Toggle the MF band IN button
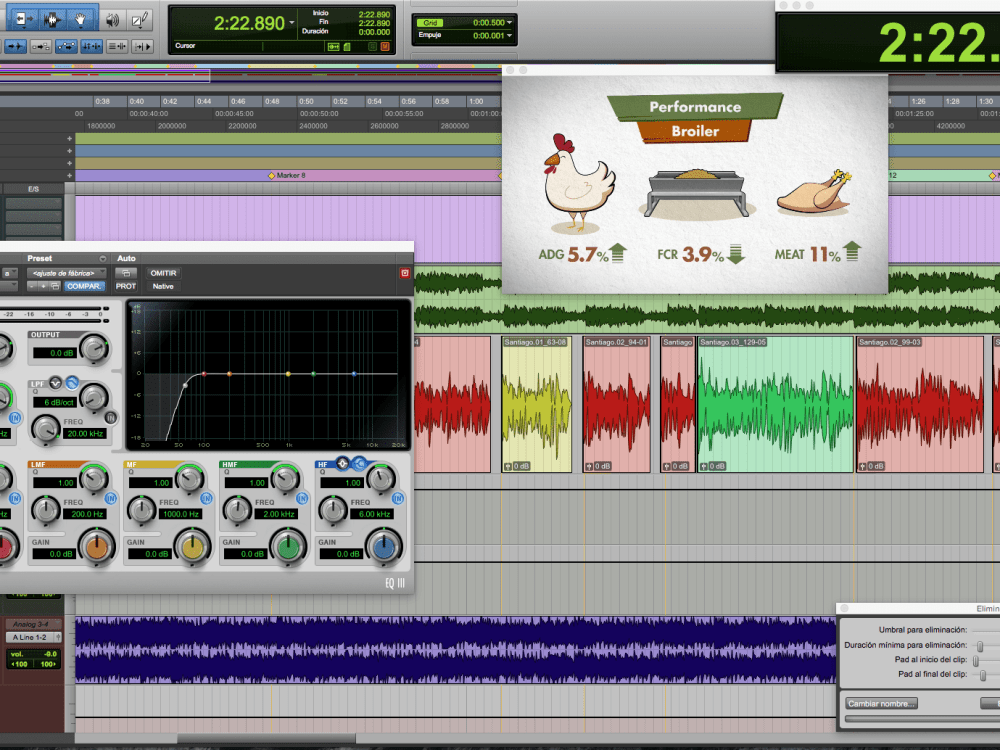 207,498
